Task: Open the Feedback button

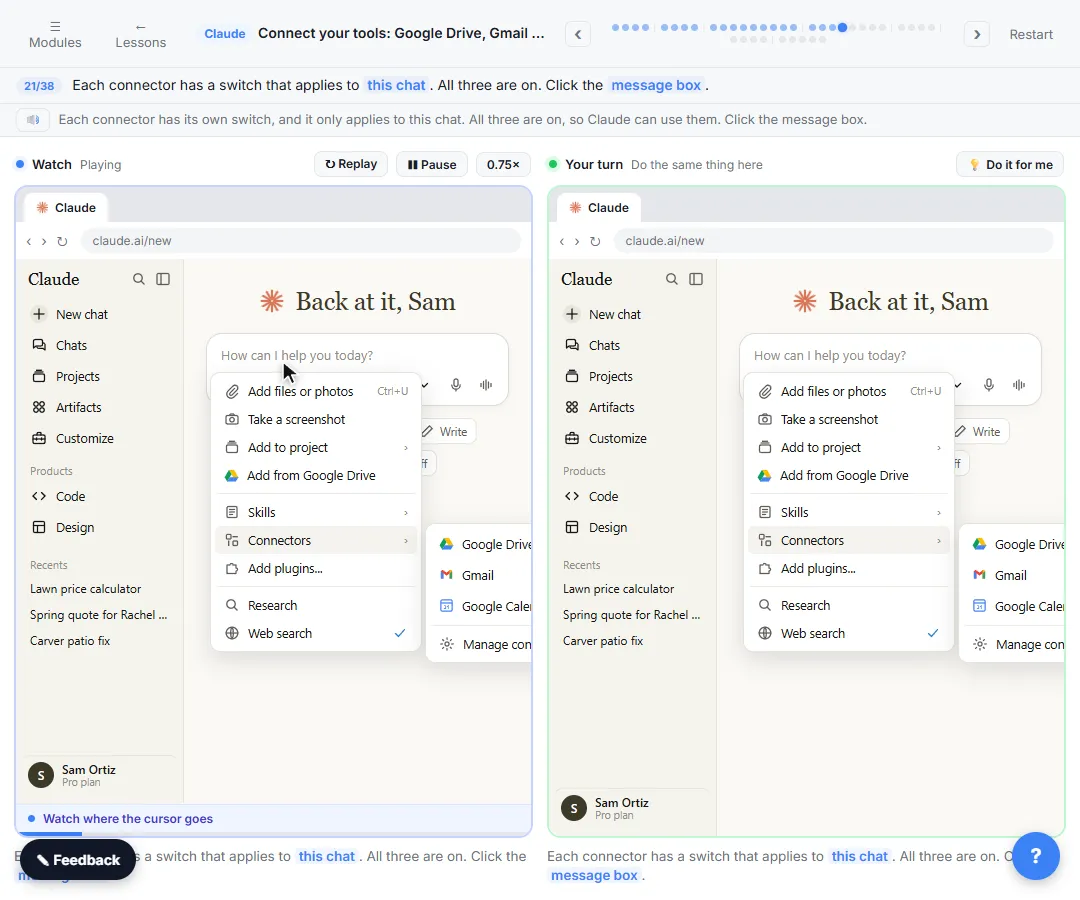Action: click(78, 859)
